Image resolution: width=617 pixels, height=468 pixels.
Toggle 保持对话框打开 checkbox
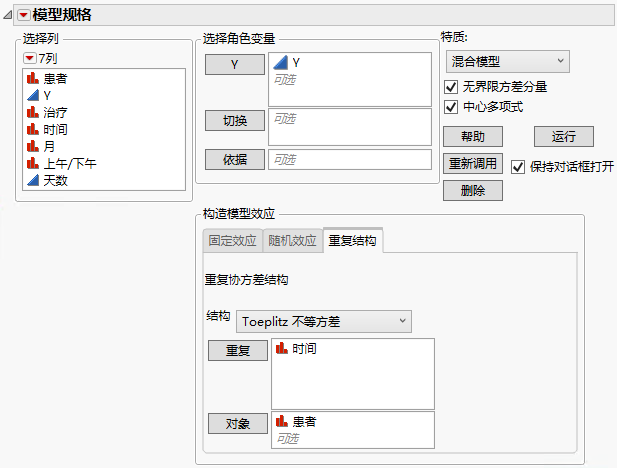[518, 166]
